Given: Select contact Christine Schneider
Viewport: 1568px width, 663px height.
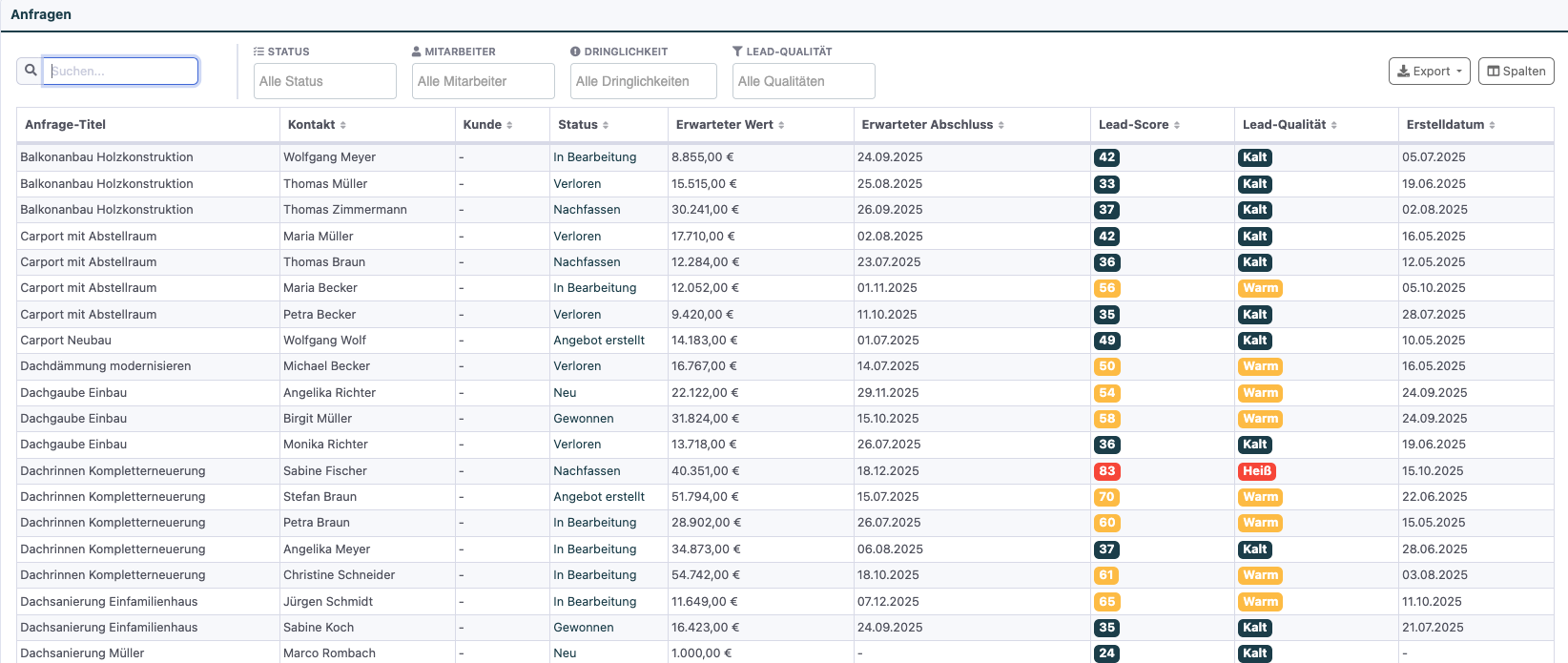Looking at the screenshot, I should coord(339,575).
